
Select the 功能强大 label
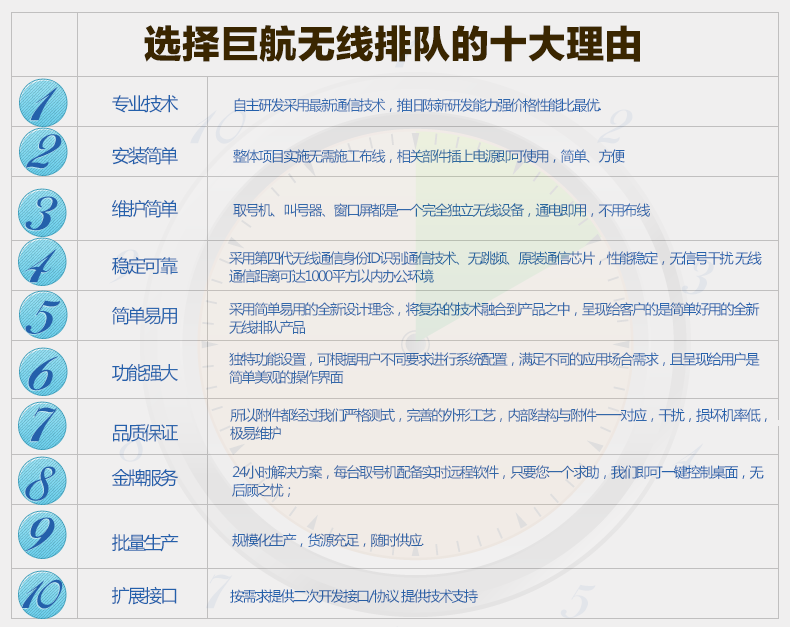144,373
